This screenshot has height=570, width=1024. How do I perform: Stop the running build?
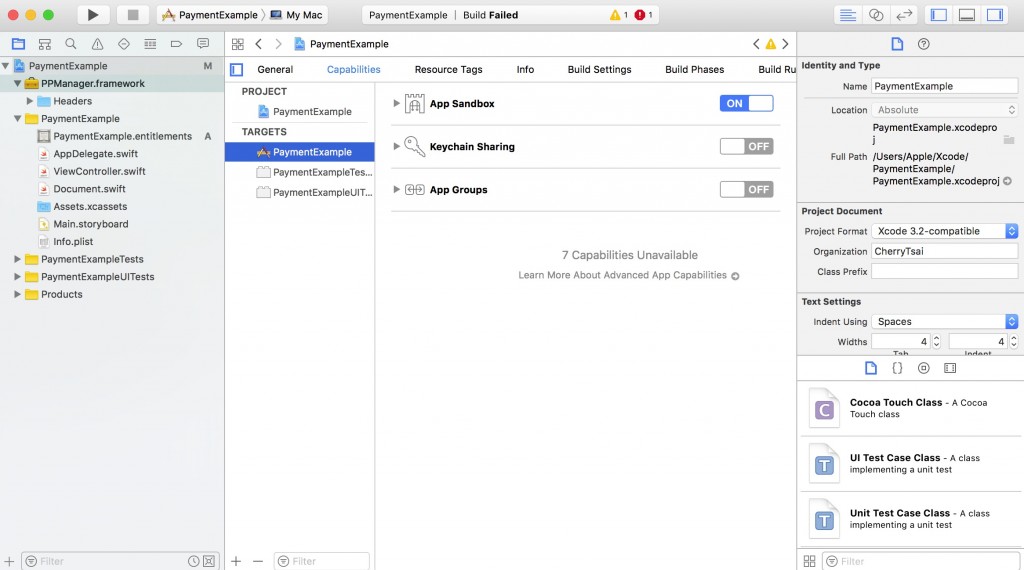(x=133, y=14)
